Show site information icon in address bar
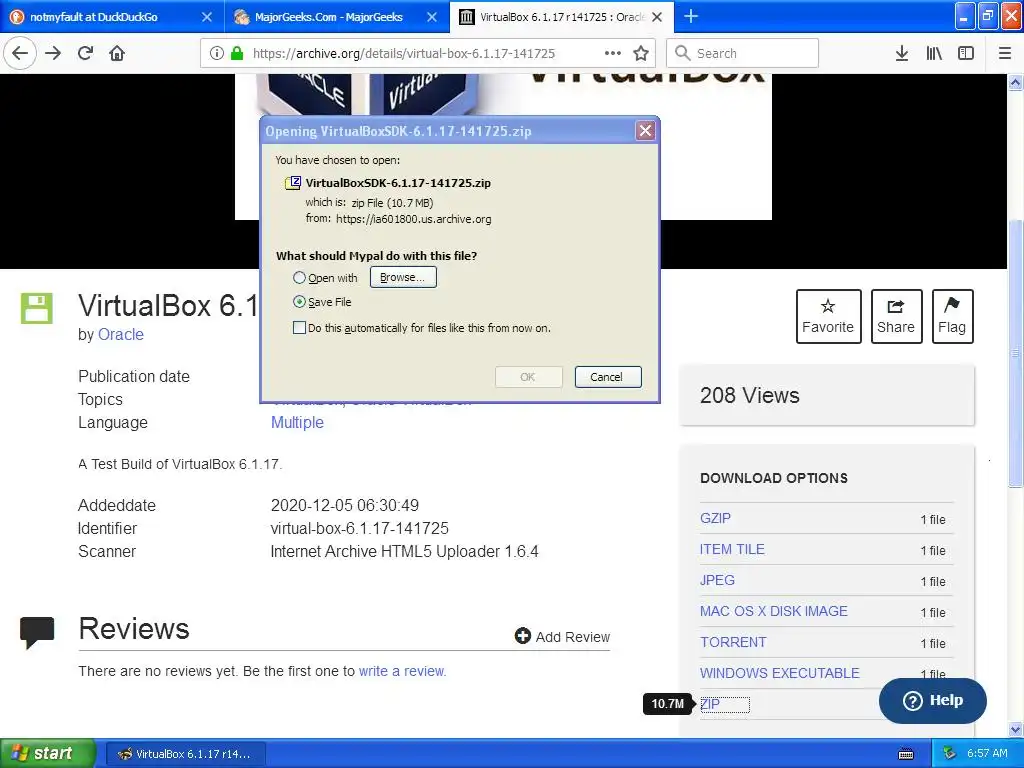 click(x=216, y=53)
